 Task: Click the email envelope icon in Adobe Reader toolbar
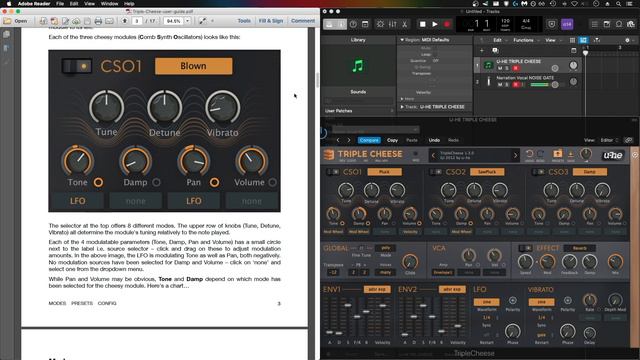click(109, 21)
